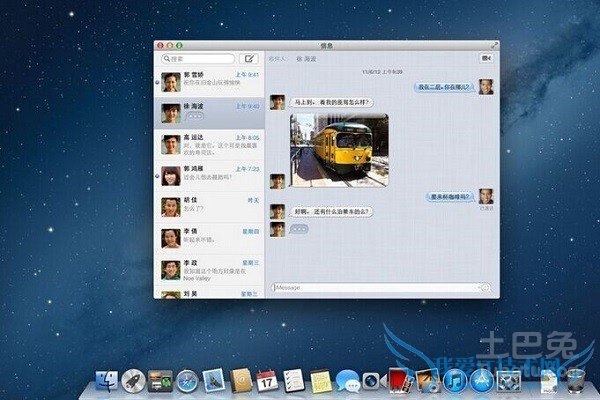Open the App Store from the Dock

click(x=481, y=380)
